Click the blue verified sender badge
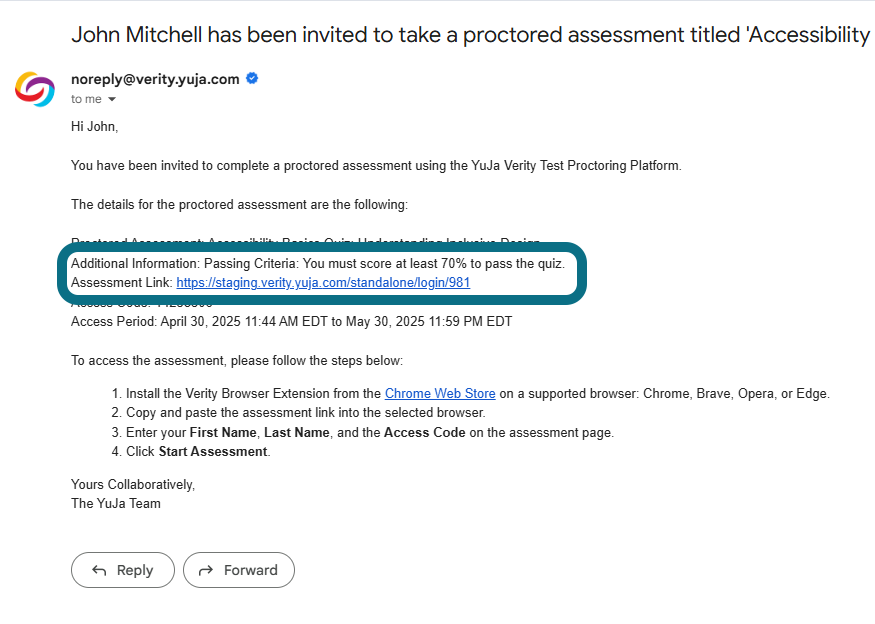 252,79
